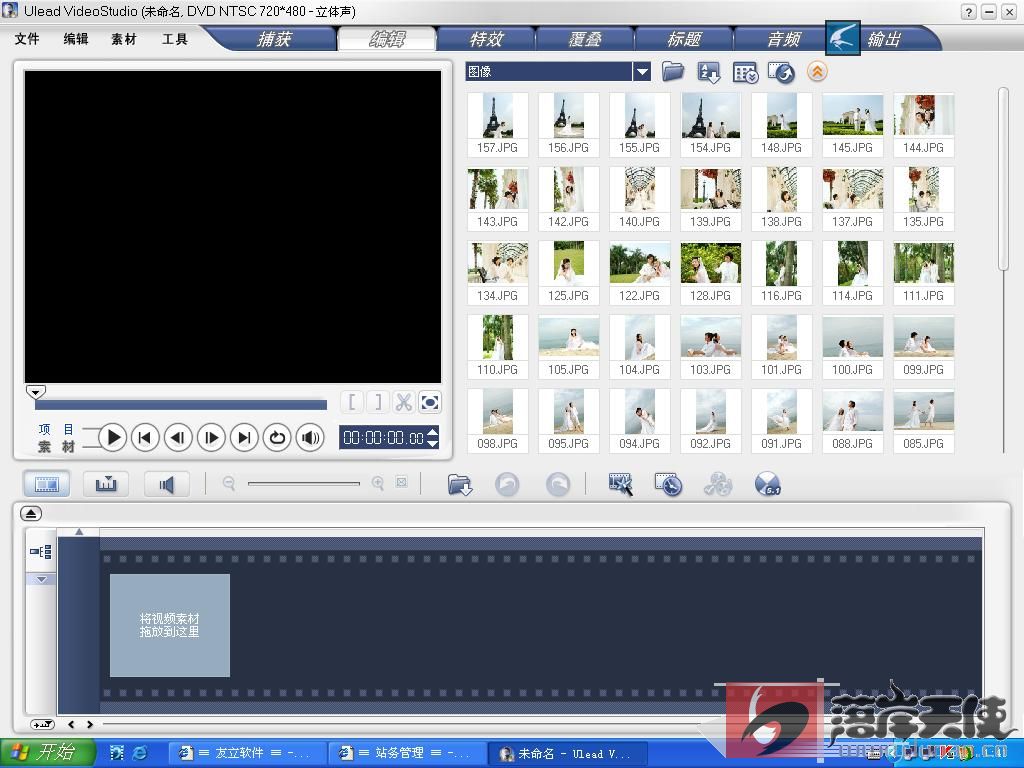
Task: Switch to the 音频 step tab
Action: point(783,39)
